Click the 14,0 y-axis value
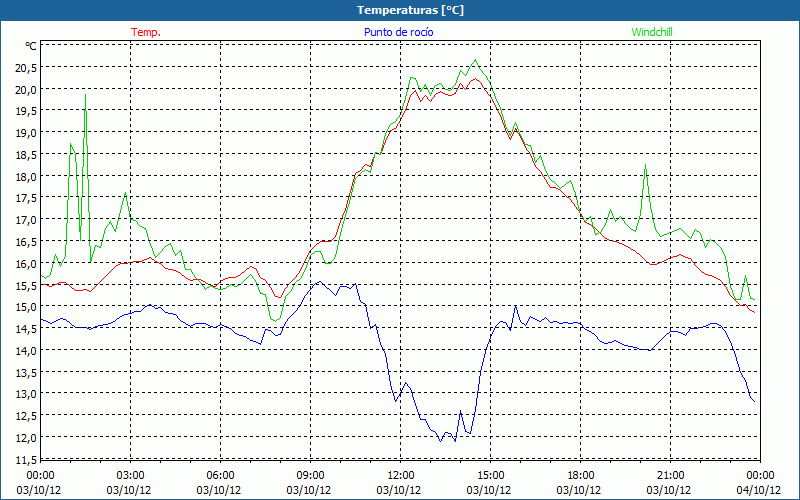The width and height of the screenshot is (800, 500). 26,351
